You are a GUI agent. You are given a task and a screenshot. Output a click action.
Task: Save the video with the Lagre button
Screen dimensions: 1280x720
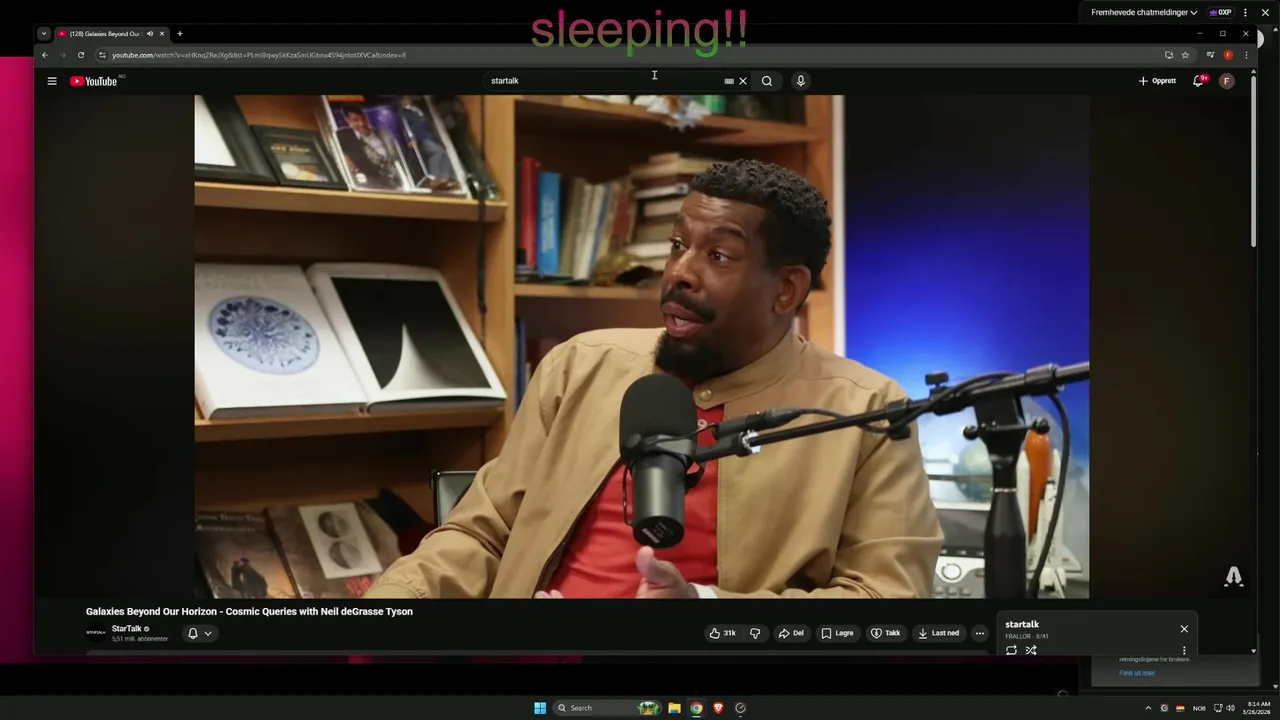coord(838,633)
